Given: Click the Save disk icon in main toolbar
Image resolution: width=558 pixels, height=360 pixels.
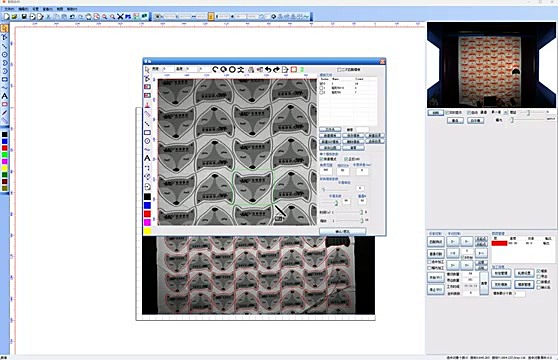Looking at the screenshot, I should [24, 16].
